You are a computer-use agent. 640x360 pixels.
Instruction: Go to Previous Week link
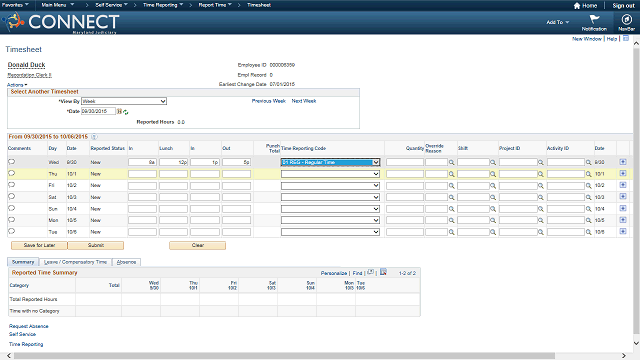click(269, 101)
